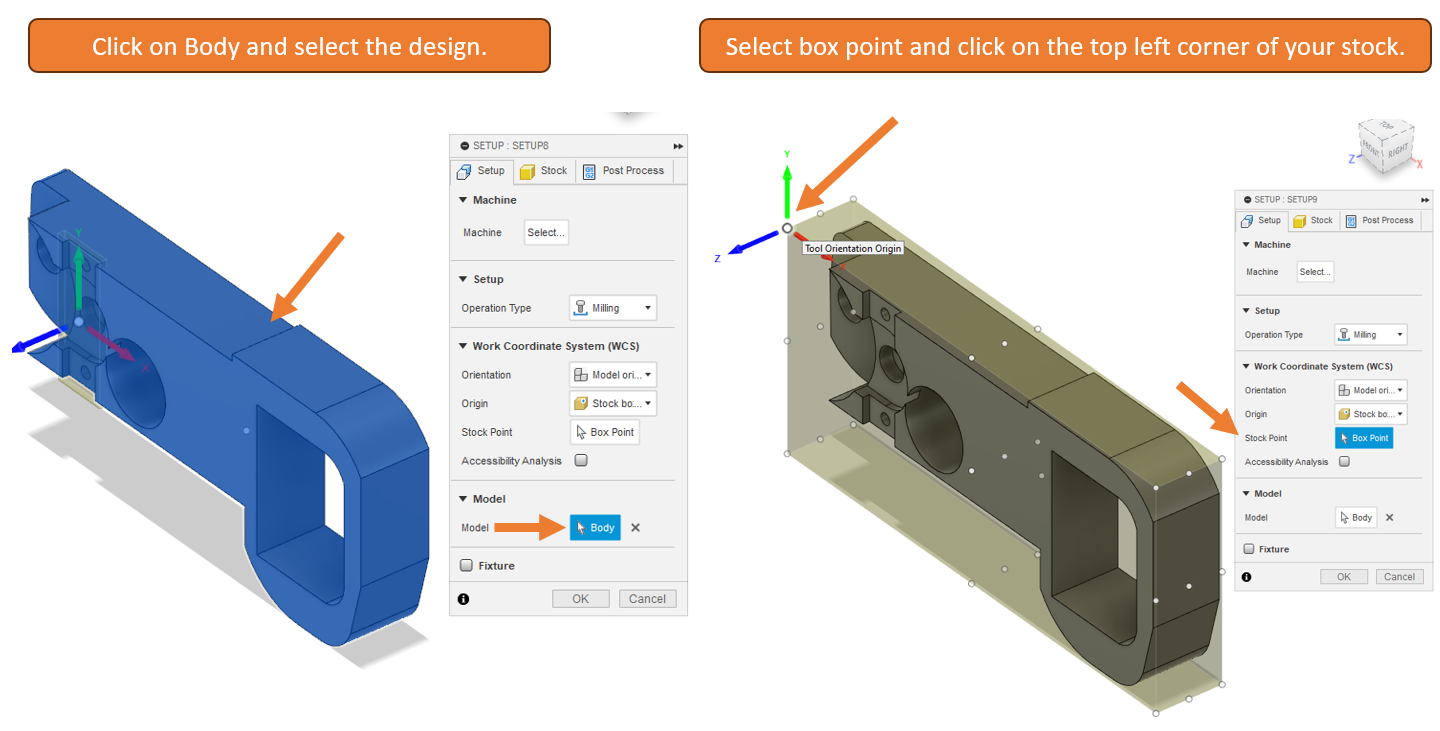1440x731 pixels.
Task: Collapse Work Coordinate System section in SETUP8
Action: 463,346
